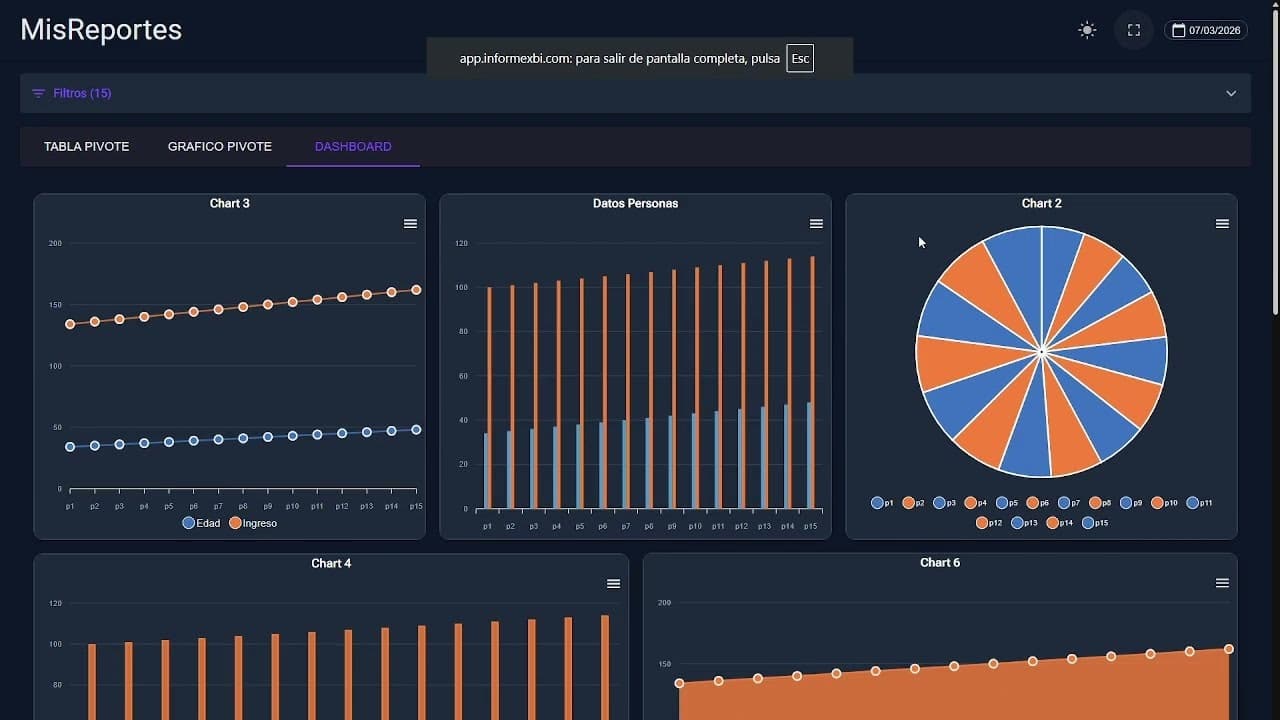Expand the Filtros (15) panel chevron
This screenshot has width=1280, height=720.
[x=1232, y=93]
